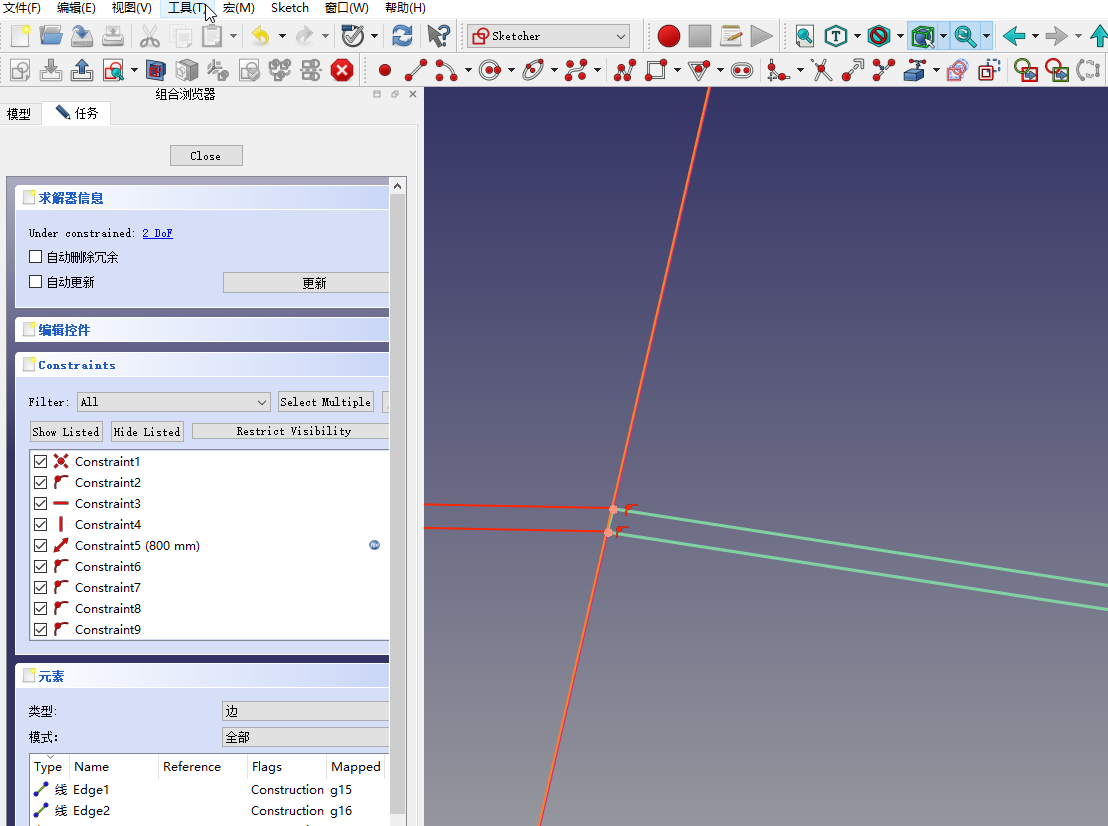1108x826 pixels.
Task: Click the scissors Cut icon
Action: tap(150, 35)
